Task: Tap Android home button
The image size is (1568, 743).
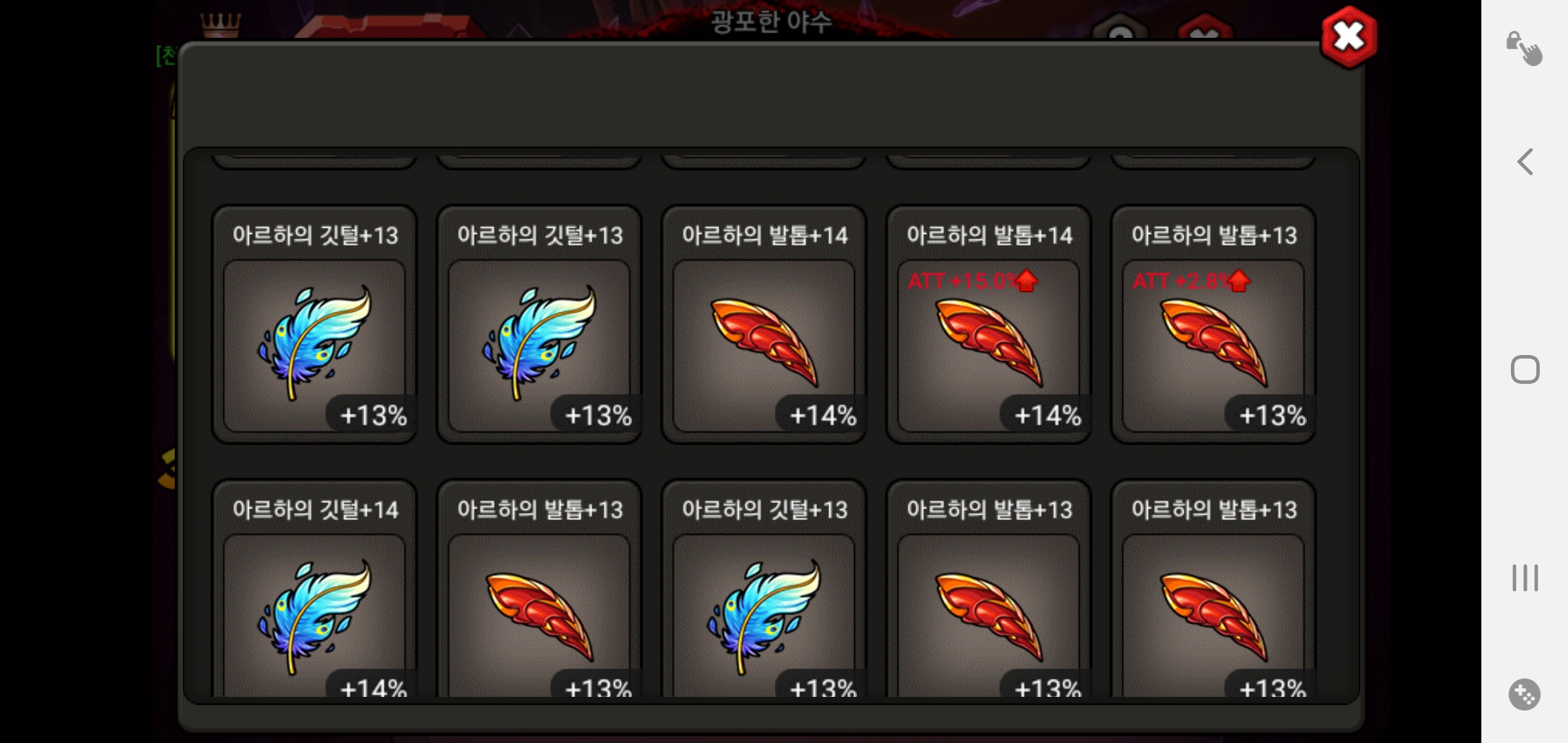Action: (x=1525, y=369)
